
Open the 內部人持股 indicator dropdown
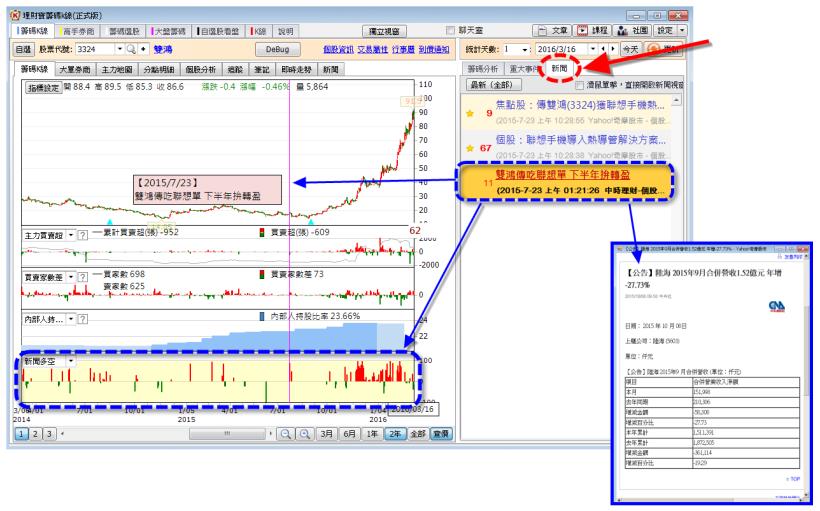click(71, 319)
